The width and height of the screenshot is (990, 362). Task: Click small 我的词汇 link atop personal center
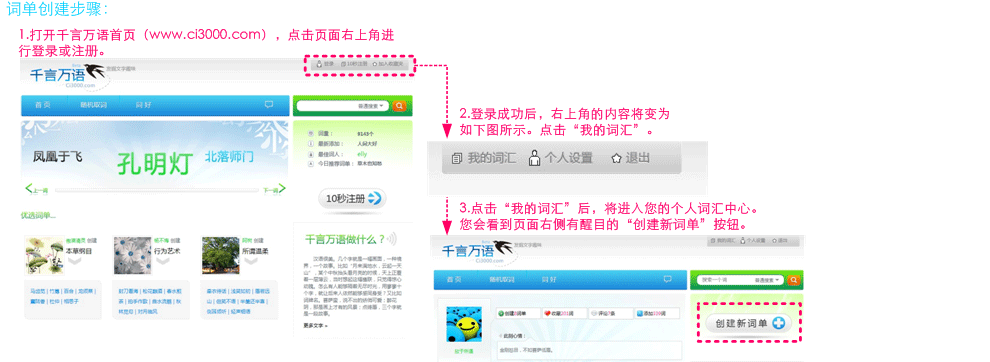click(724, 241)
